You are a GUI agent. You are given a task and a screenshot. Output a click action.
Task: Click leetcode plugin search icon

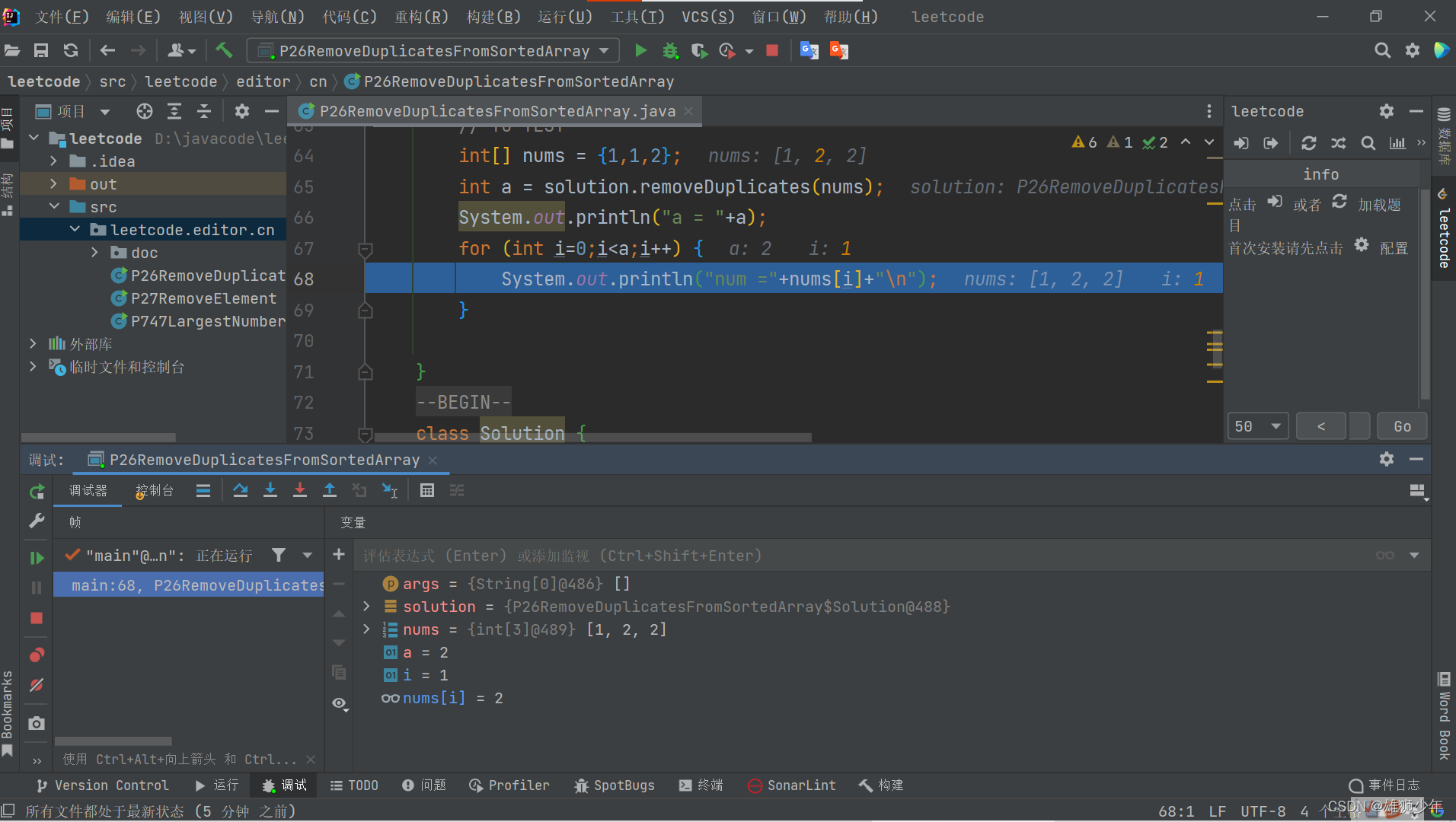tap(1368, 143)
